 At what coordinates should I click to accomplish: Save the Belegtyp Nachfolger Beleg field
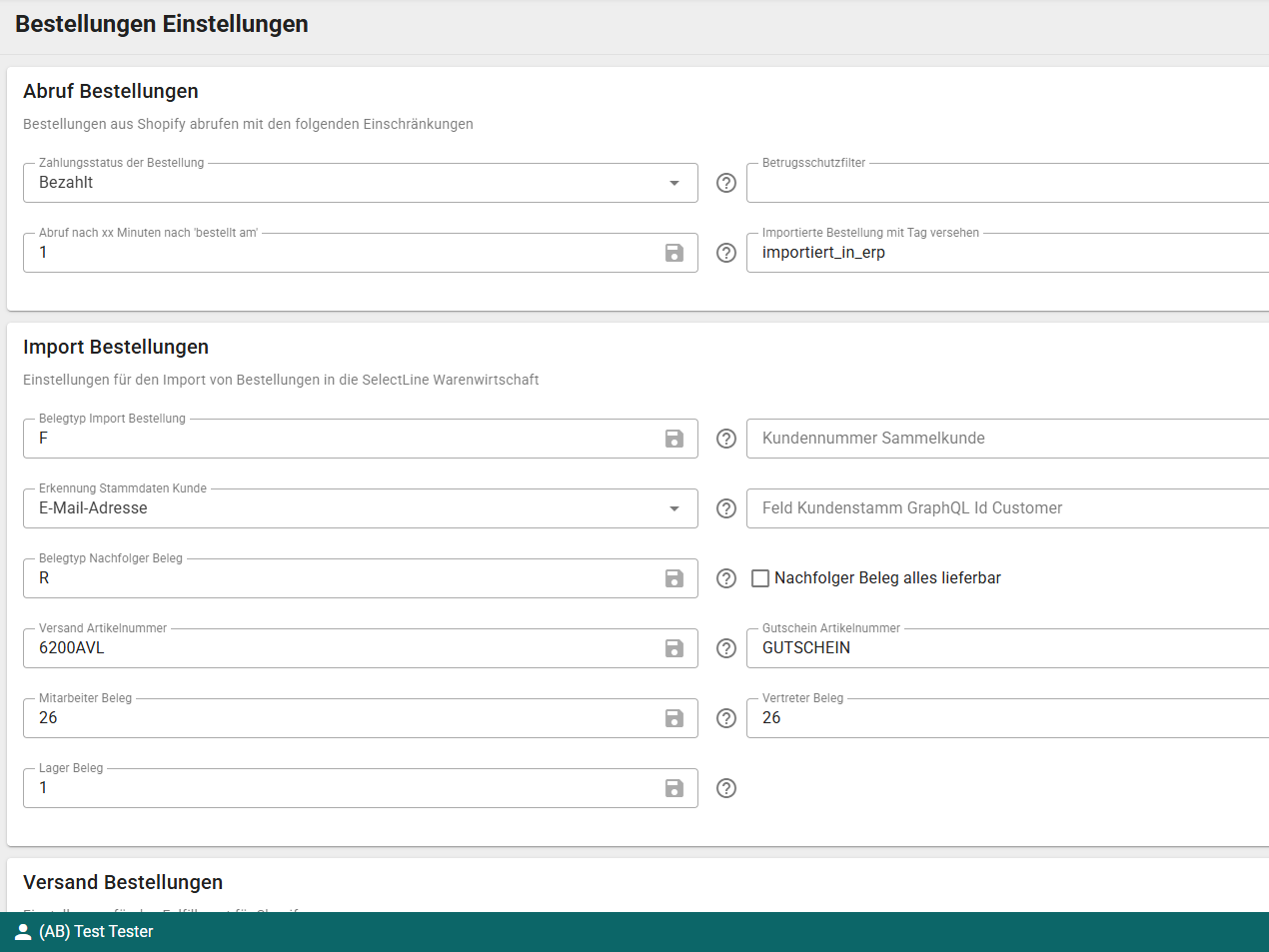click(x=674, y=578)
